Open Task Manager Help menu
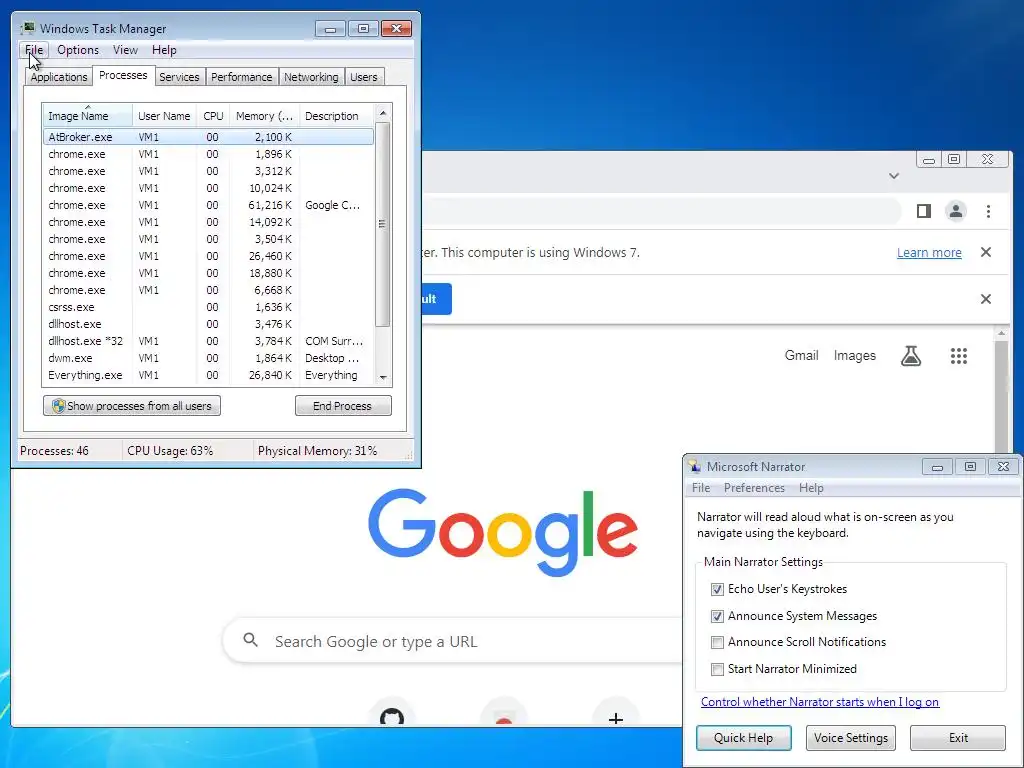 (x=164, y=50)
